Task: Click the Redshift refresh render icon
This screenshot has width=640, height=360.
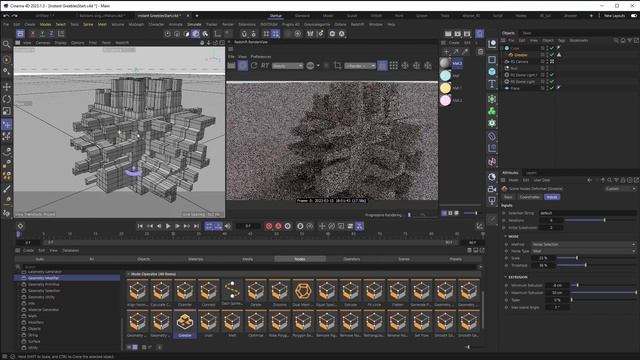Action: 254,65
